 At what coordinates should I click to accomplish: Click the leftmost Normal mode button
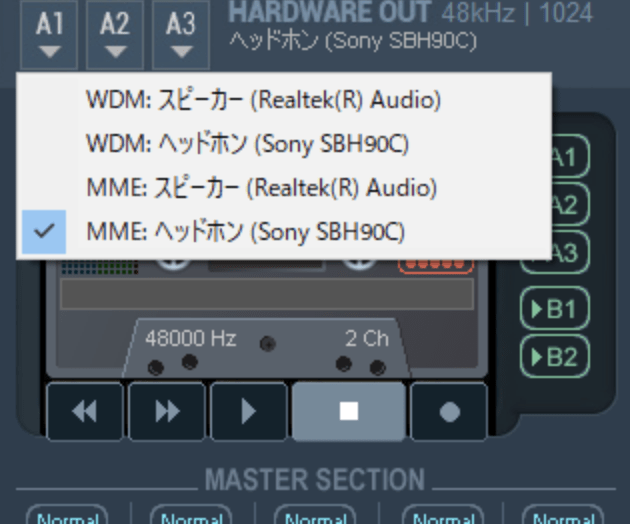[69, 517]
